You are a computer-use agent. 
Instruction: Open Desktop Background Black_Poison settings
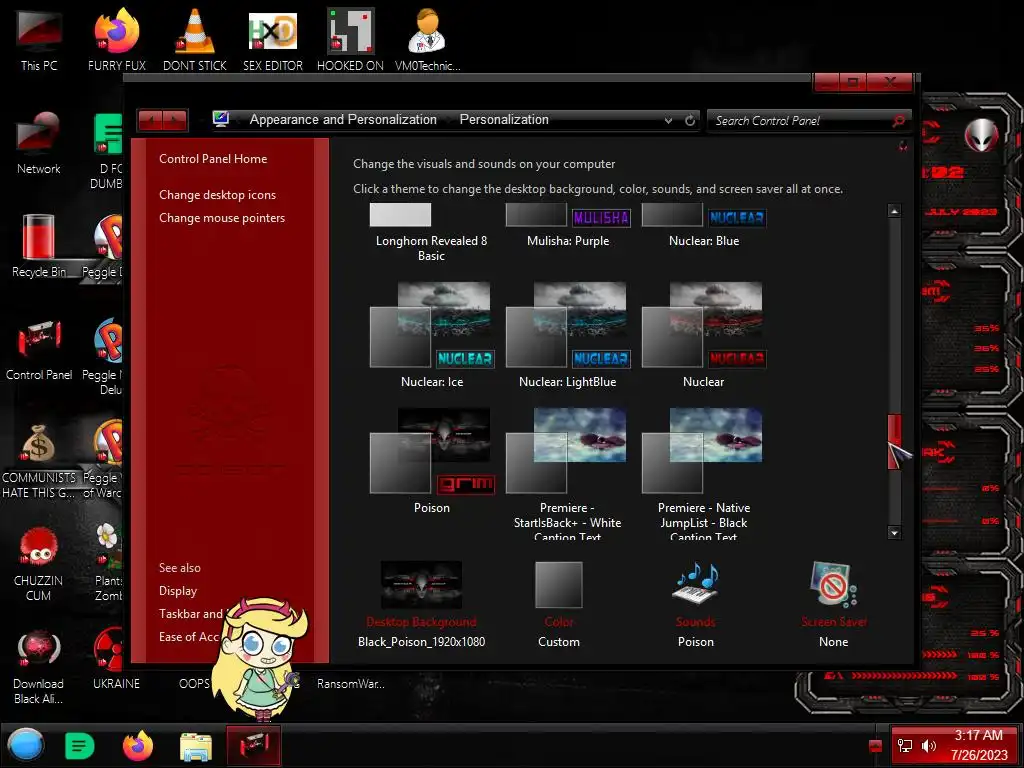[x=421, y=604]
